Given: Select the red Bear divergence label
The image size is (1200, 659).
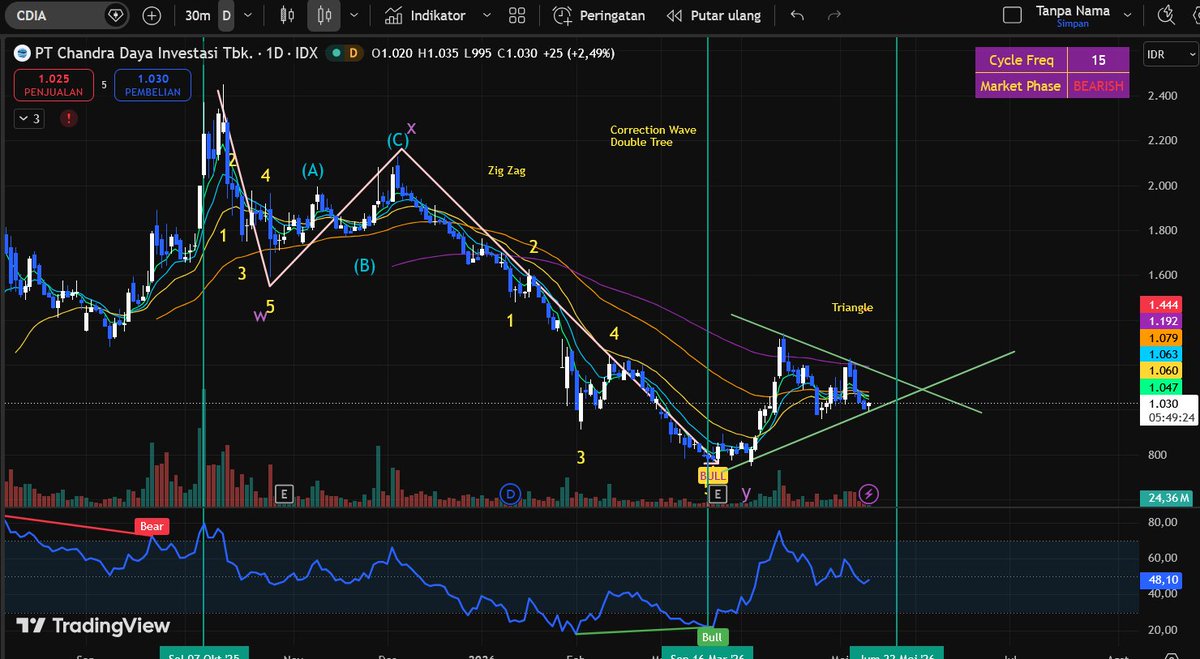Looking at the screenshot, I should [152, 526].
